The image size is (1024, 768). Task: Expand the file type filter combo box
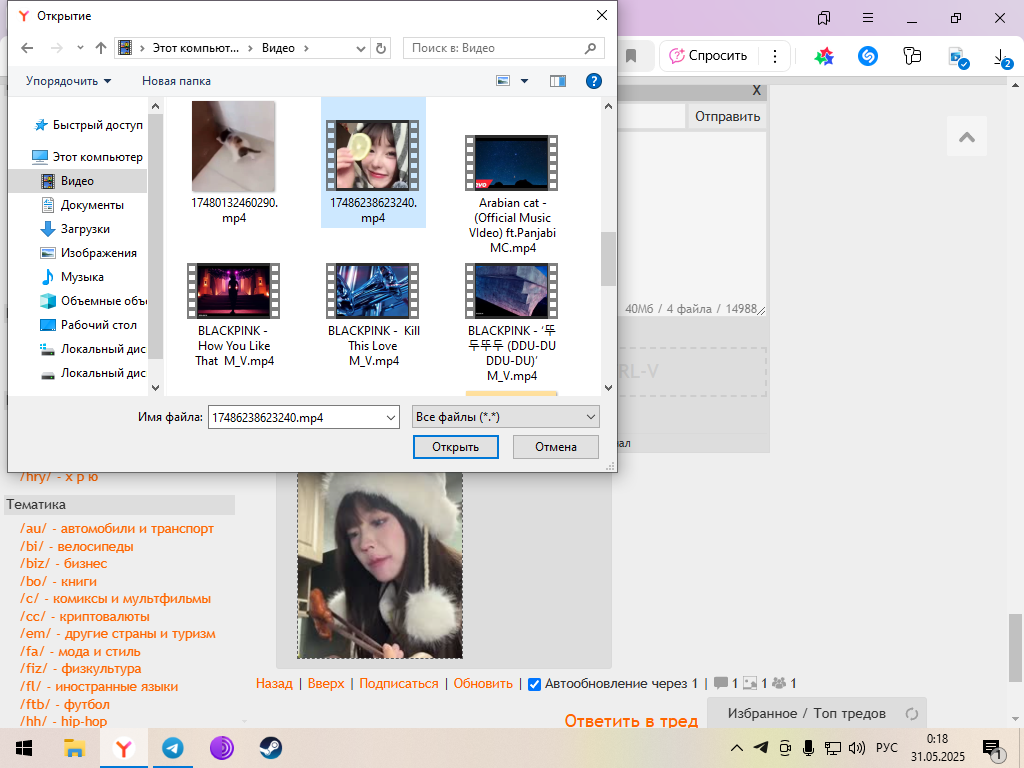[x=505, y=417]
